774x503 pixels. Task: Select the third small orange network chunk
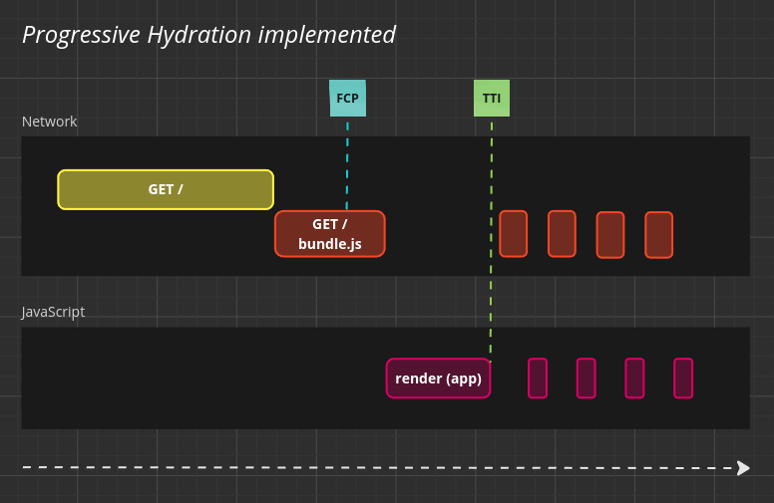(610, 235)
